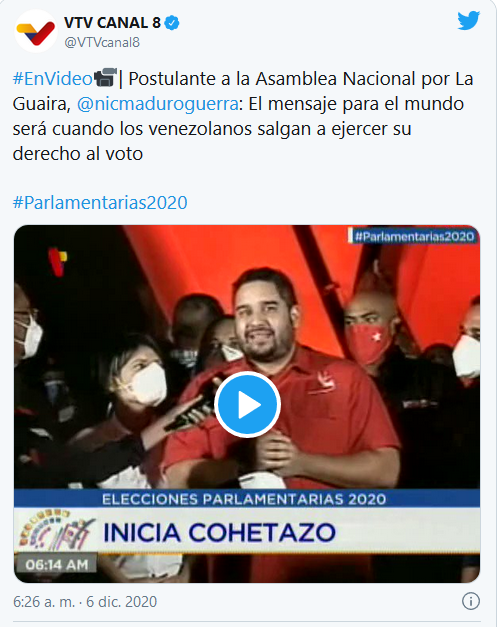Click the #Parlamentarias2020 overlay in video
497x627 pixels.
pyautogui.click(x=414, y=236)
